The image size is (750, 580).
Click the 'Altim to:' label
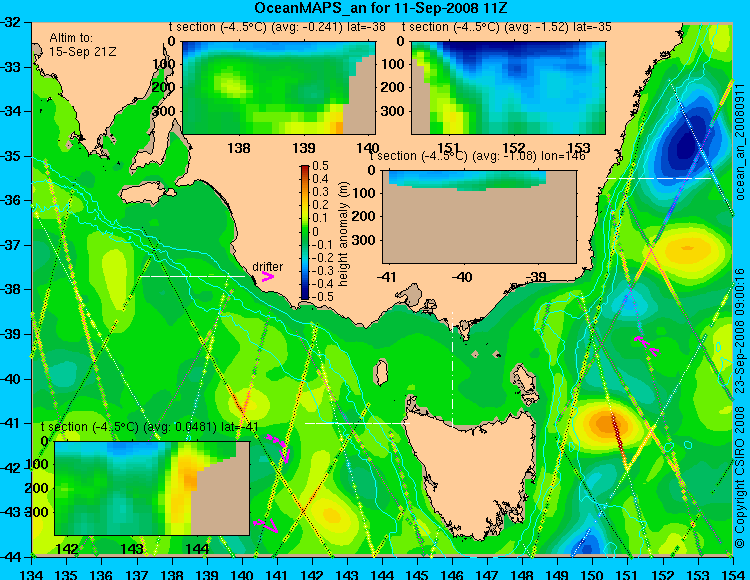click(71, 38)
